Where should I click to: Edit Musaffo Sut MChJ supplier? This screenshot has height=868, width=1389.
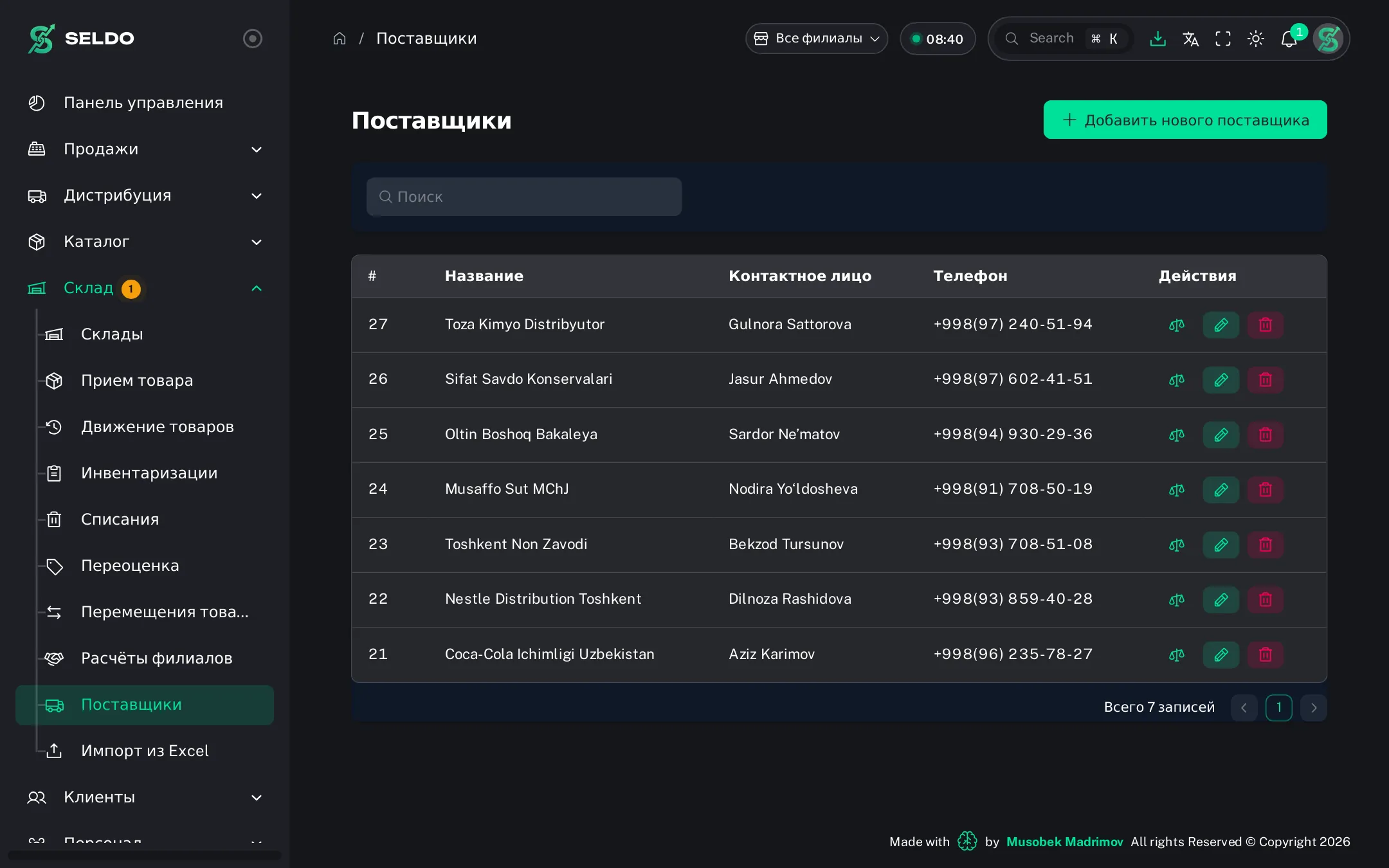point(1221,489)
